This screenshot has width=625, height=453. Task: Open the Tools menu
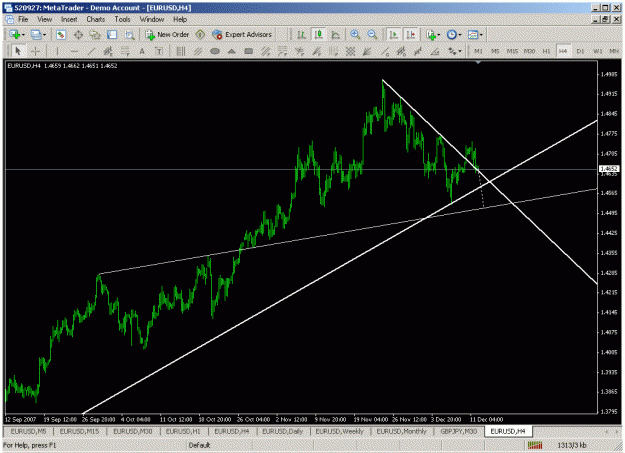click(x=122, y=19)
